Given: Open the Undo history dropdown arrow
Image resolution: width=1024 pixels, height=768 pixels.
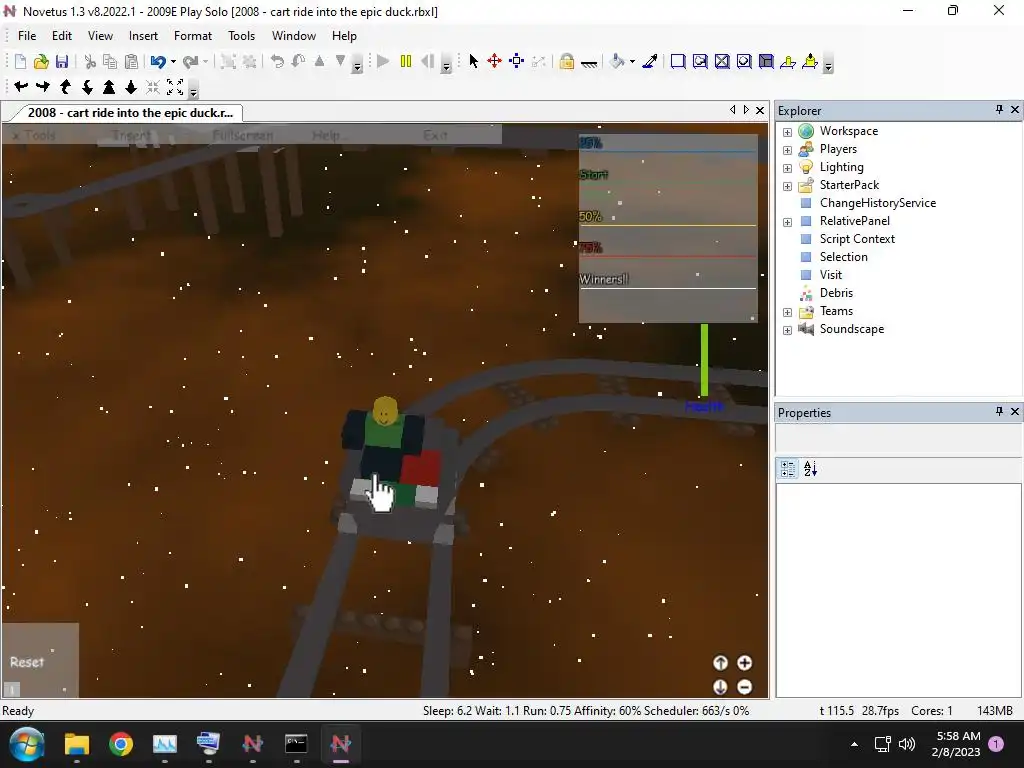Looking at the screenshot, I should click(173, 61).
